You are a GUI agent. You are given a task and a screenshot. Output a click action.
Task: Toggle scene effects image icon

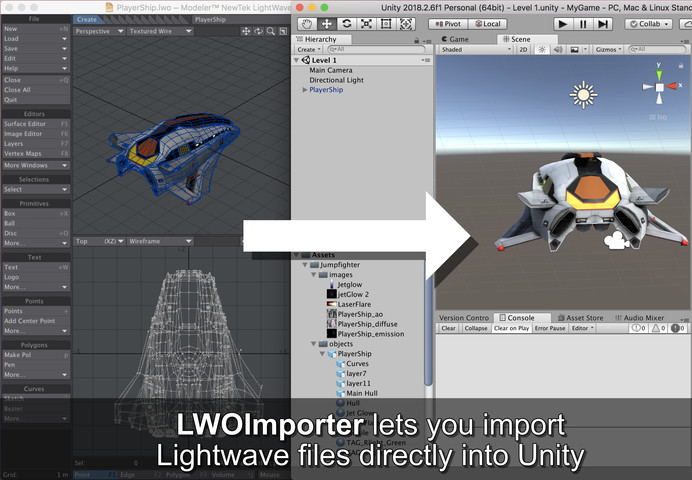coord(575,49)
